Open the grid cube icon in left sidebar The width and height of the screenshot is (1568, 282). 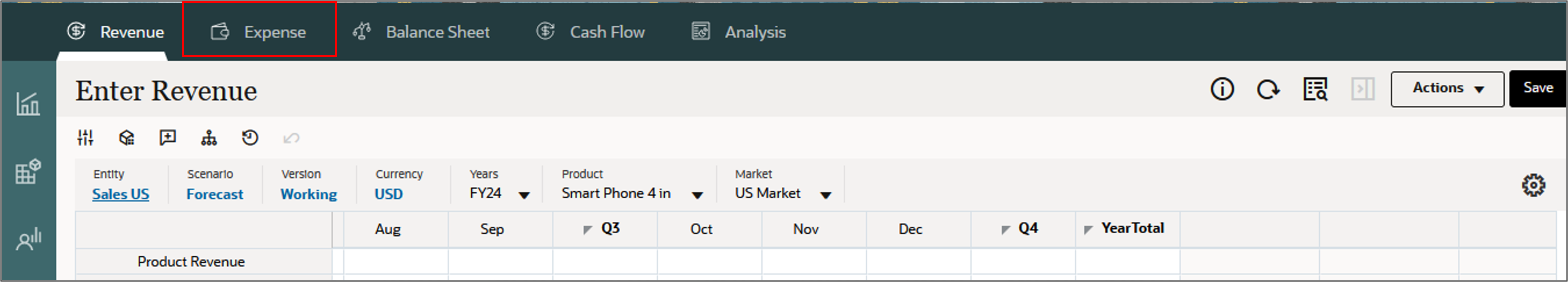(28, 172)
